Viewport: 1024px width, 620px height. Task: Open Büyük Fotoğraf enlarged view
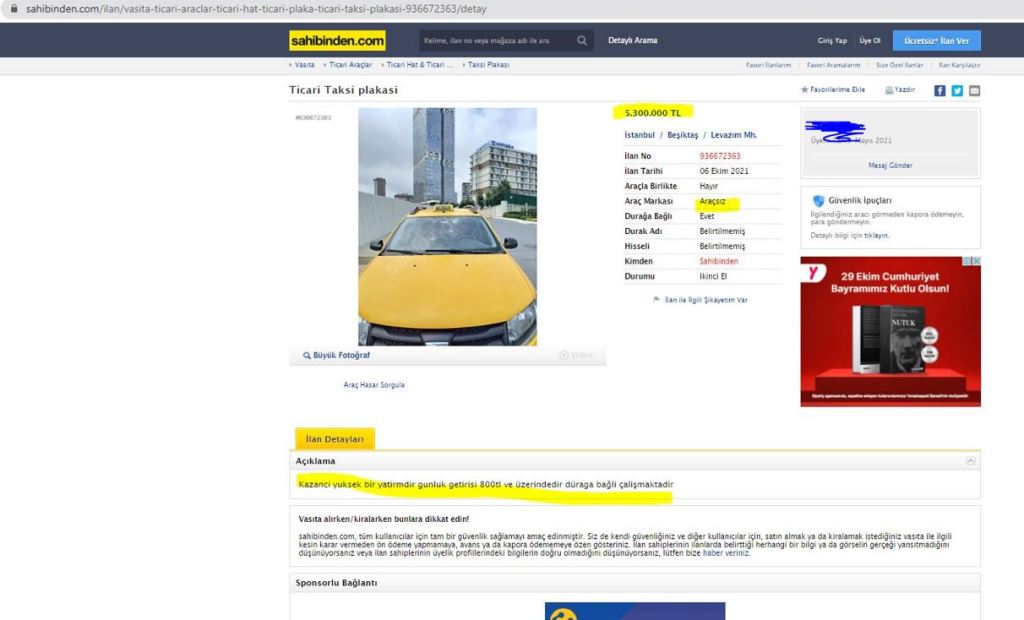336,355
